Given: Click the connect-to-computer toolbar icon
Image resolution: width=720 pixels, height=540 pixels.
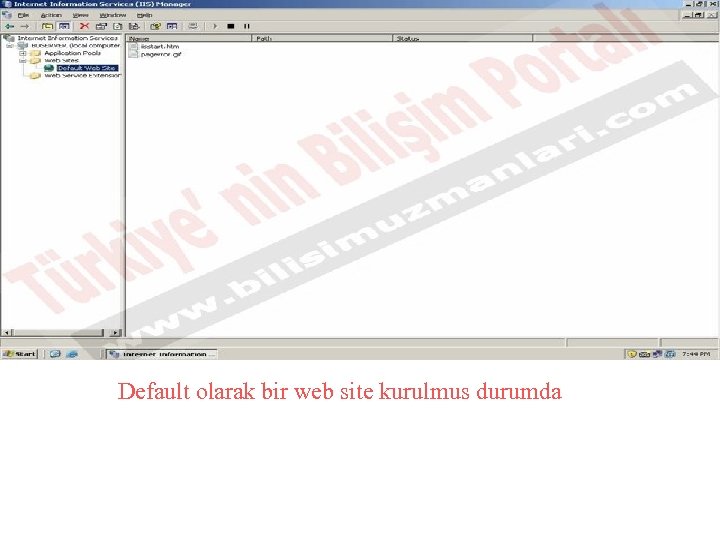Looking at the screenshot, I should [193, 27].
